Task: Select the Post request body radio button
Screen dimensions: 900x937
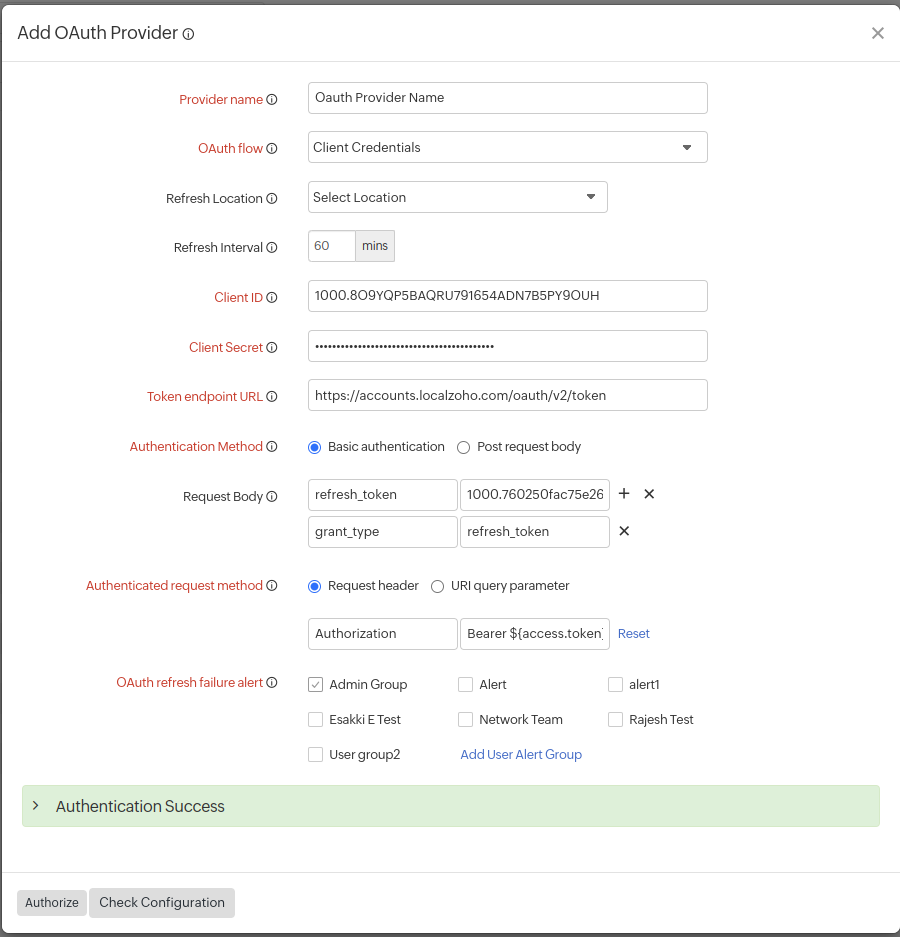Action: [463, 447]
